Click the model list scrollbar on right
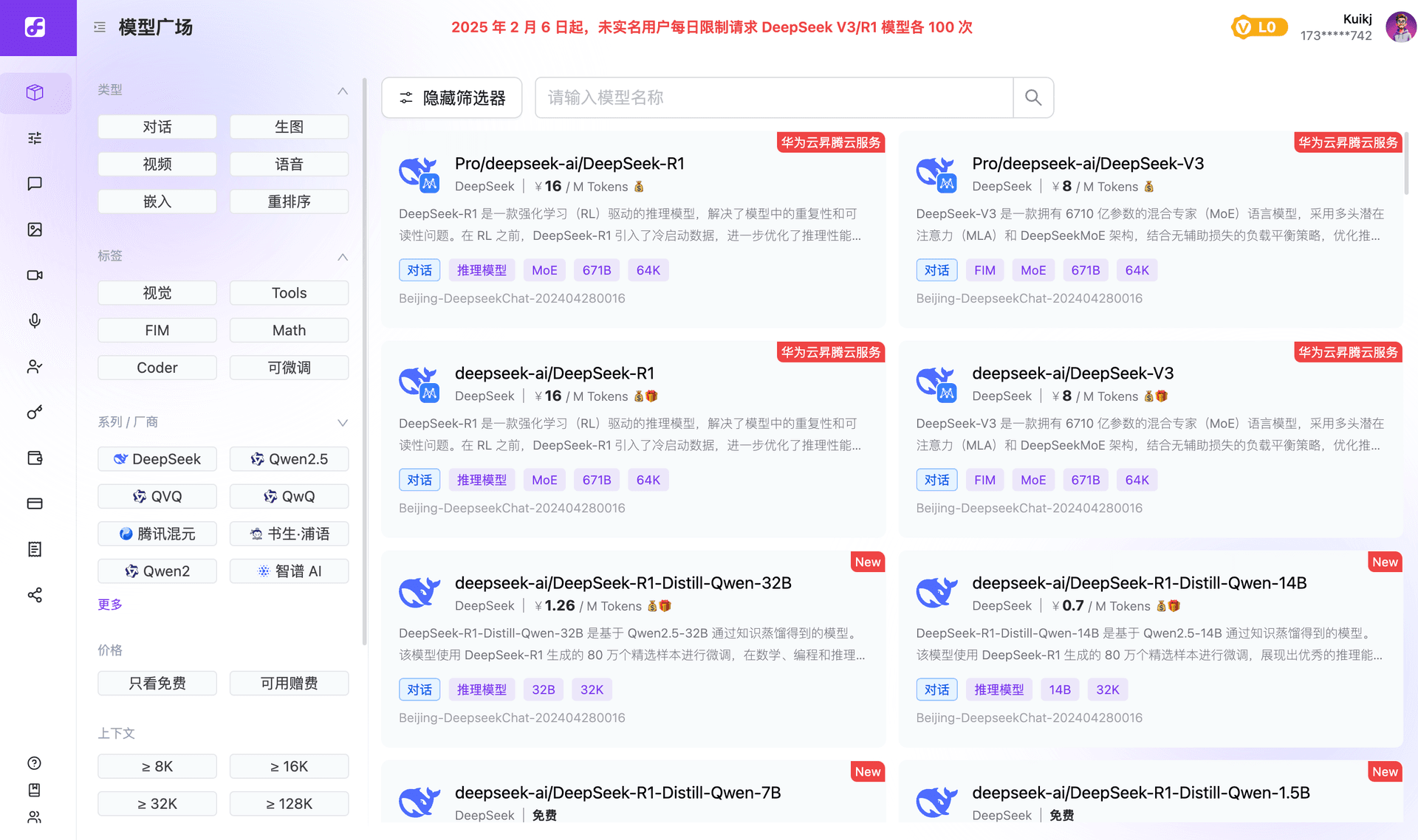Screen dimensions: 1418x840 click(1406, 163)
